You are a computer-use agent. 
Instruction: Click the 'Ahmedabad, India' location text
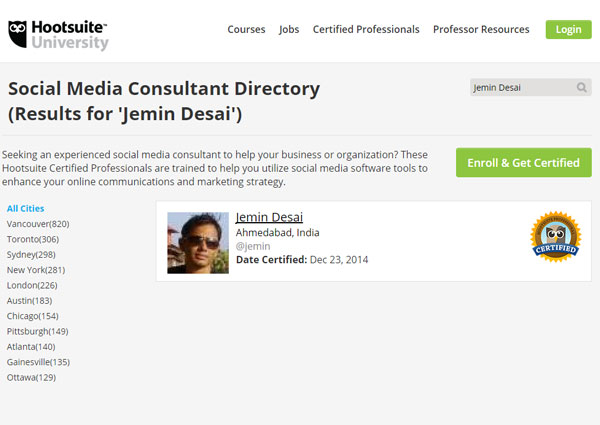pyautogui.click(x=277, y=233)
